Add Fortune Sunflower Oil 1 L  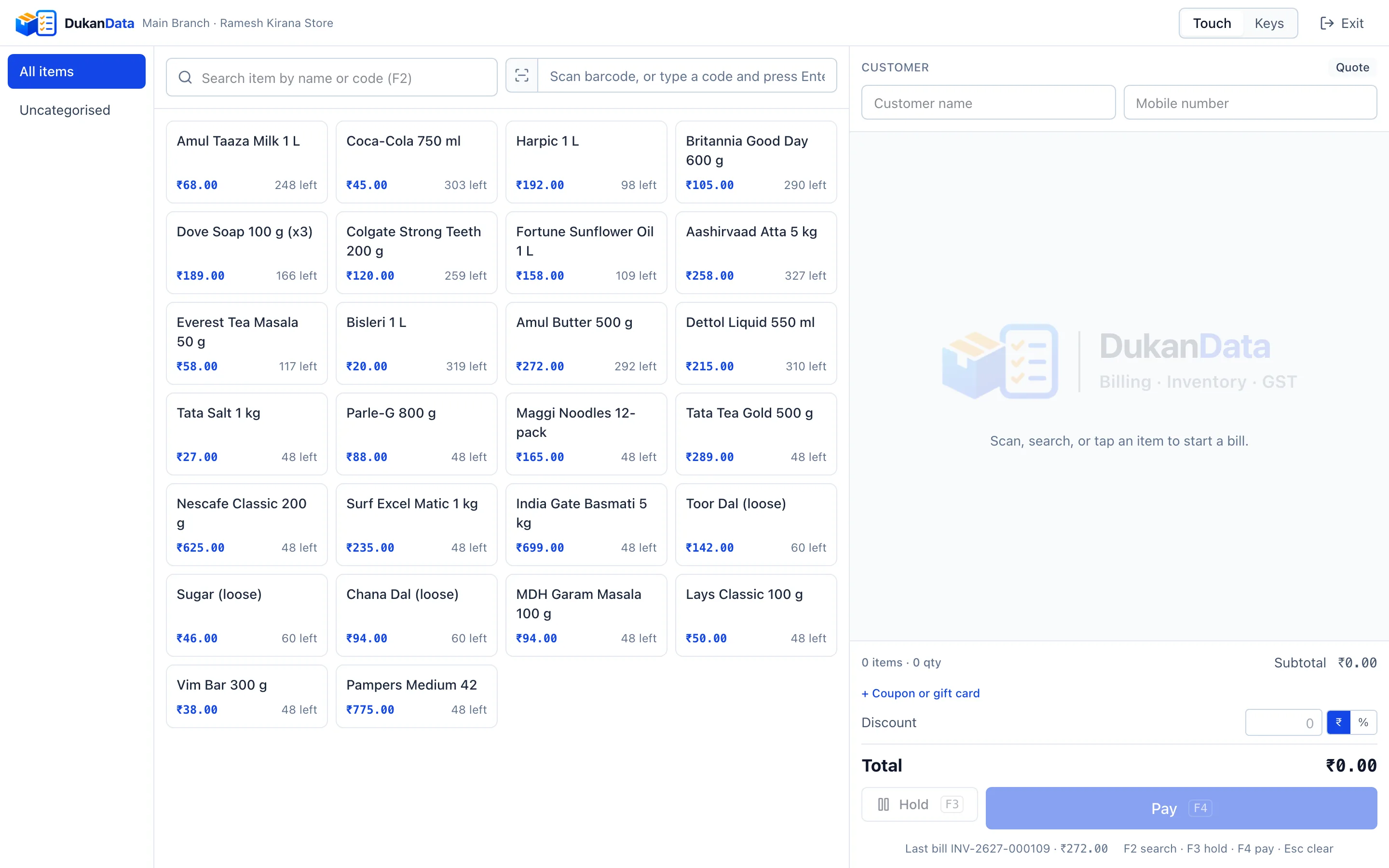[586, 253]
